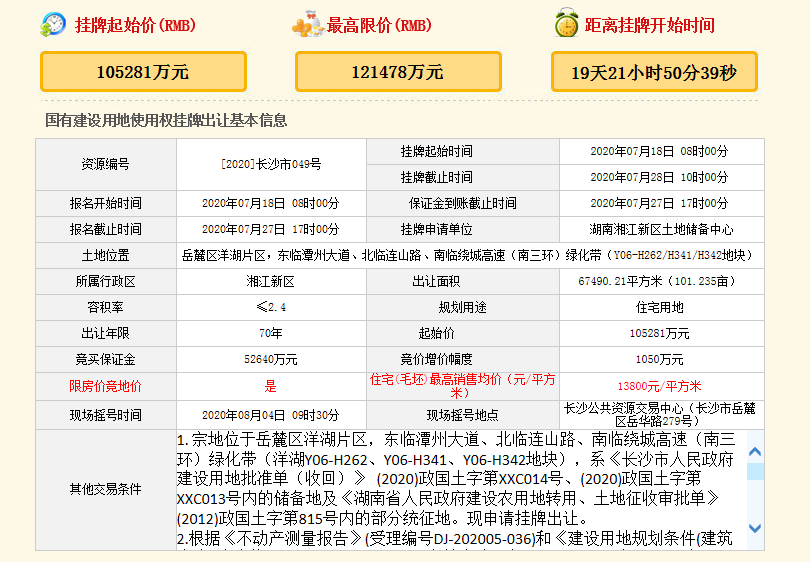This screenshot has height=562, width=810.
Task: Click the 竞价增价幅度 label cell
Action: [463, 360]
